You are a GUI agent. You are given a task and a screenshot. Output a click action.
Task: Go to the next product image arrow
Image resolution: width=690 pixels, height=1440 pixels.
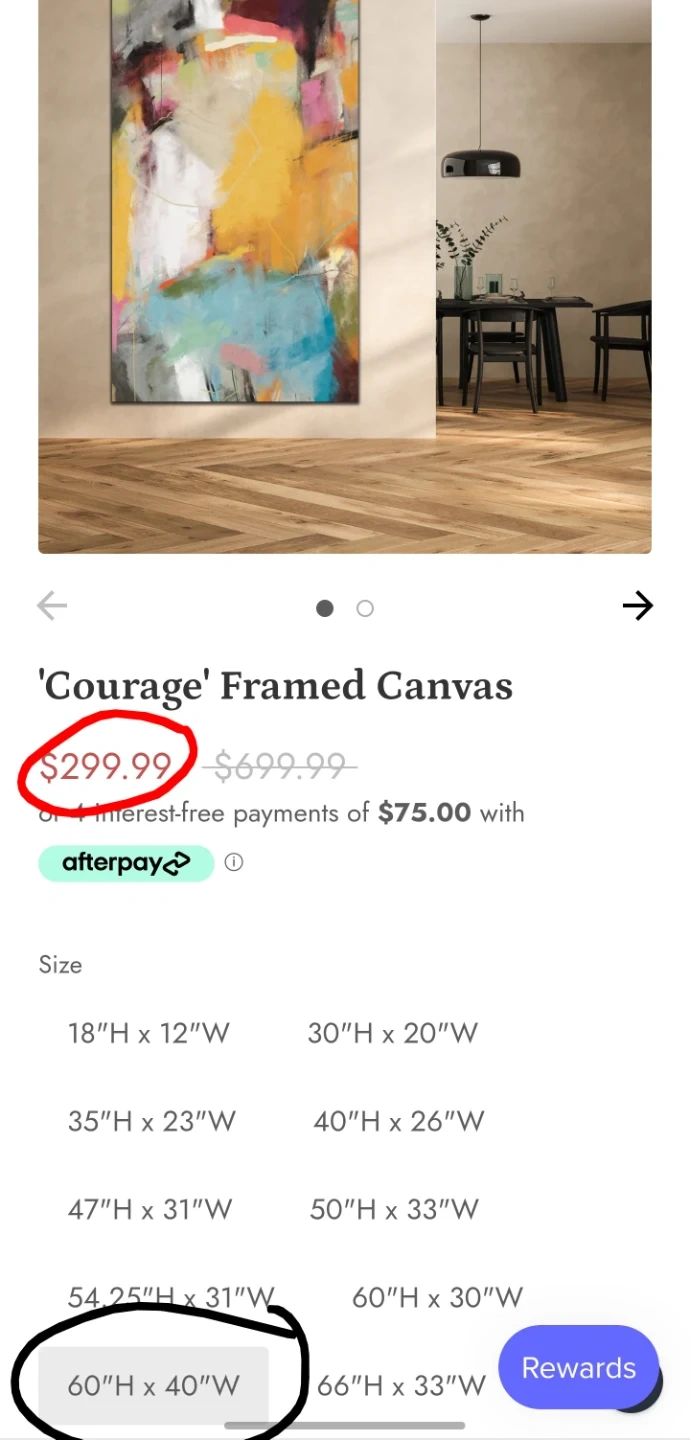pos(637,606)
